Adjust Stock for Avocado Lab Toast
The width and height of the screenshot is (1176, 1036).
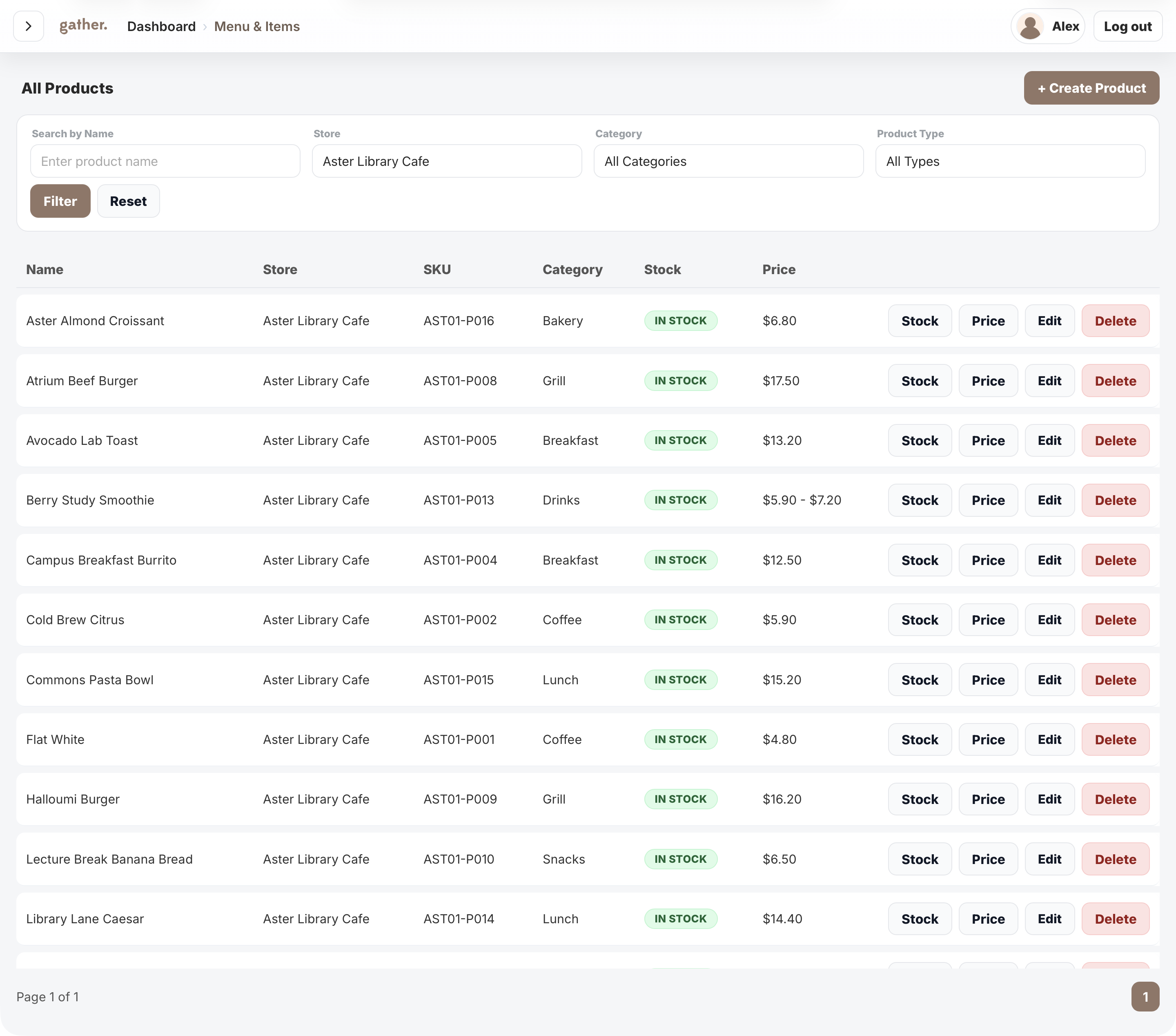(x=920, y=441)
